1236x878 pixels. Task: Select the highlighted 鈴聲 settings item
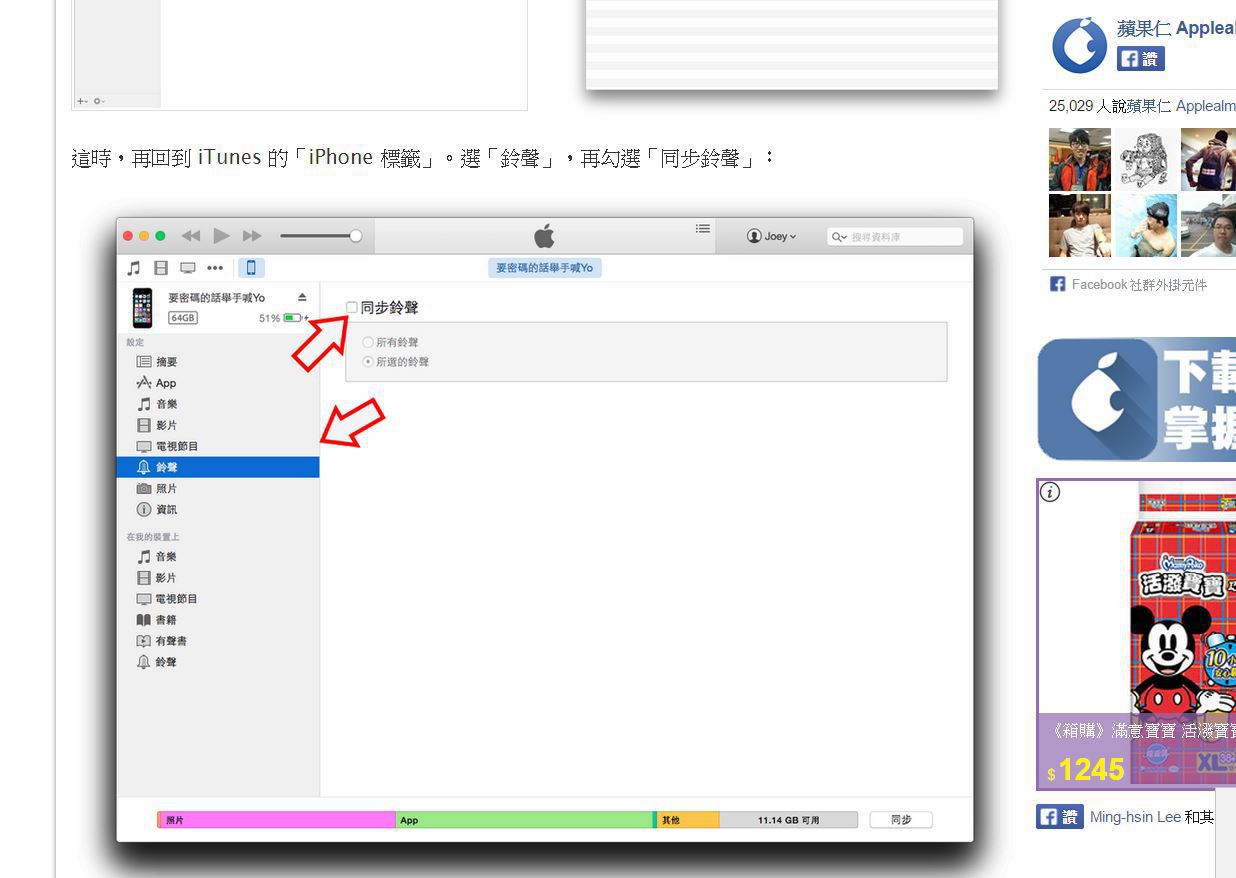pyautogui.click(x=218, y=467)
